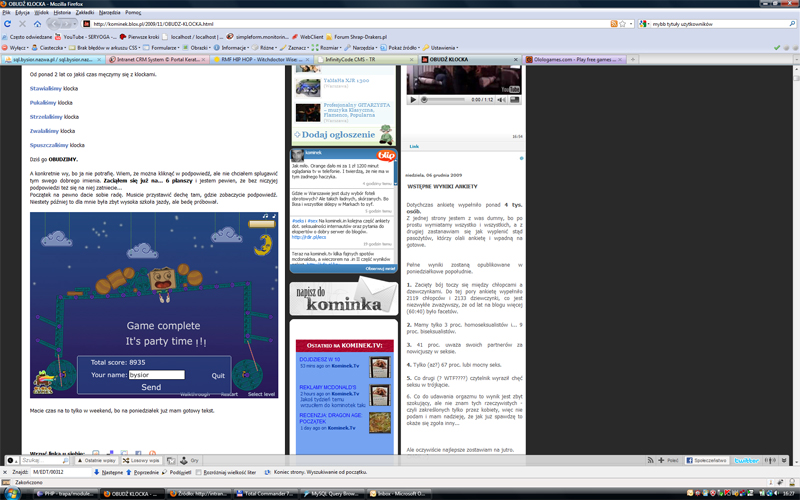This screenshot has width=800, height=500.
Task: Expand the Wyłącz web developer dropdown
Action: click(x=15, y=48)
